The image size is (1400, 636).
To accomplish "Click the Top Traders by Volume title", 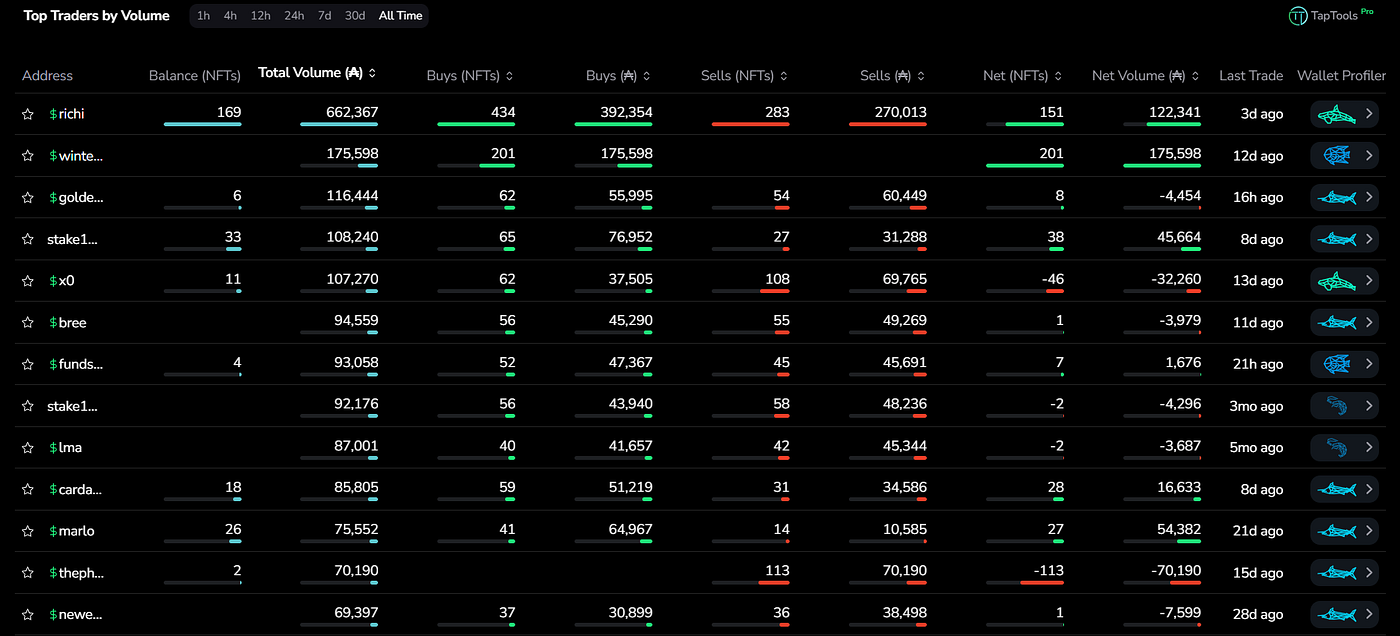I will (97, 16).
